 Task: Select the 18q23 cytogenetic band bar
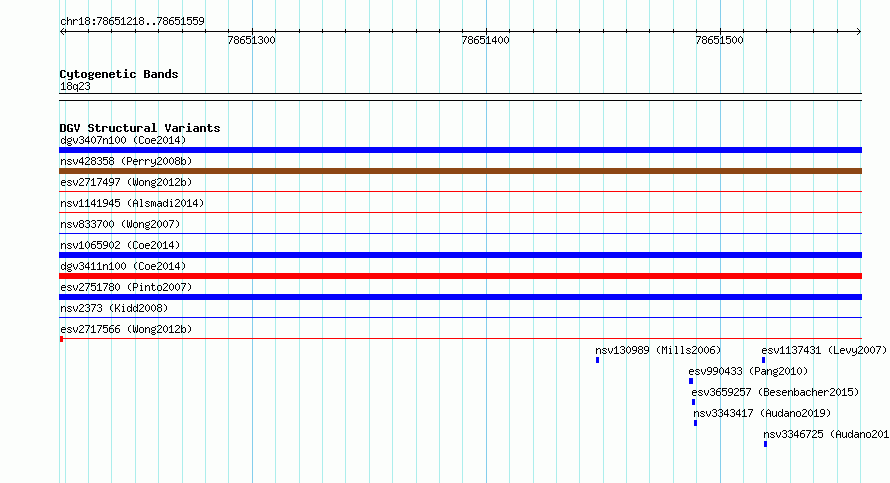click(x=460, y=97)
